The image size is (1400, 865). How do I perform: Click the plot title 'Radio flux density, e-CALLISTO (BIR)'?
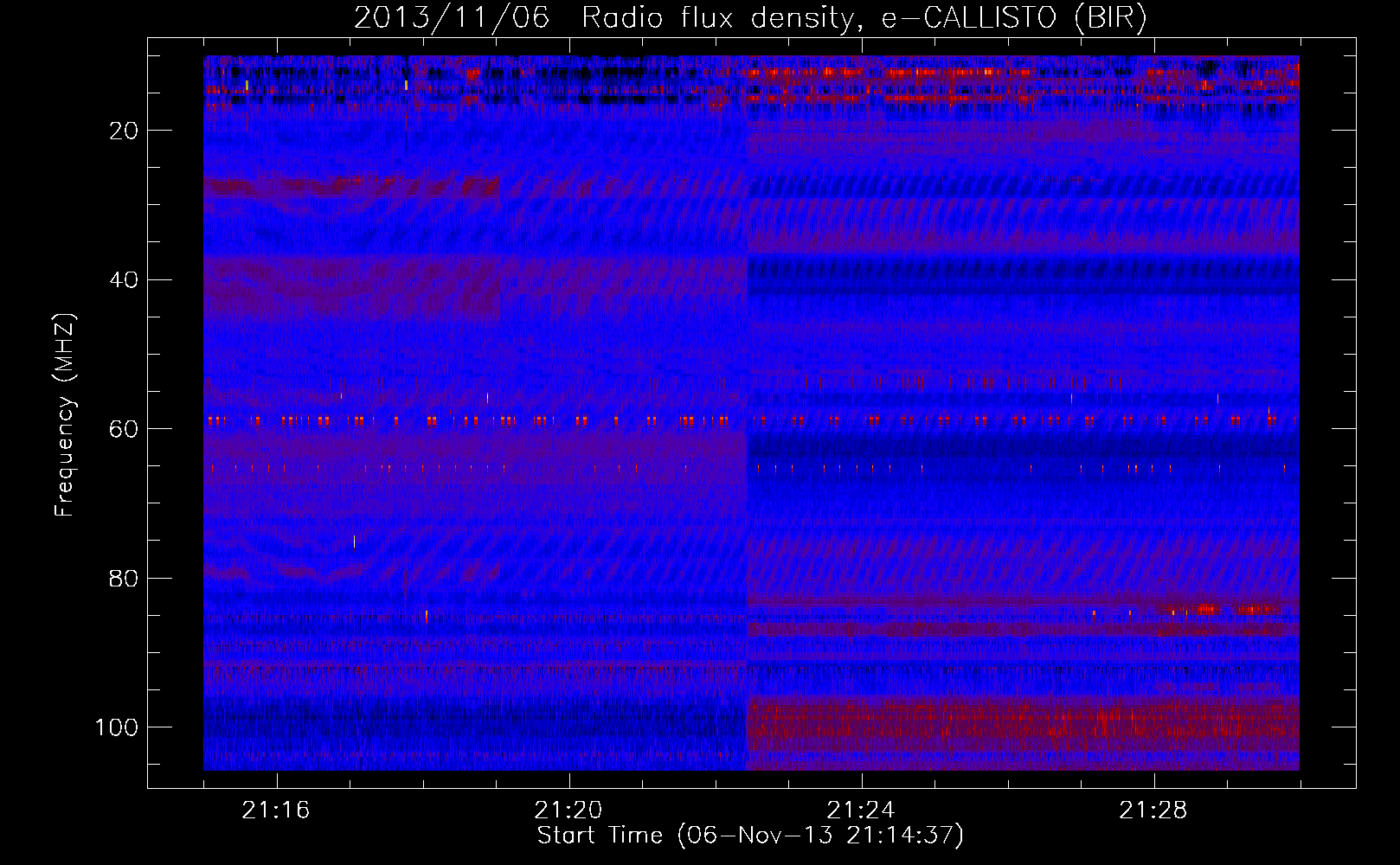[x=864, y=18]
